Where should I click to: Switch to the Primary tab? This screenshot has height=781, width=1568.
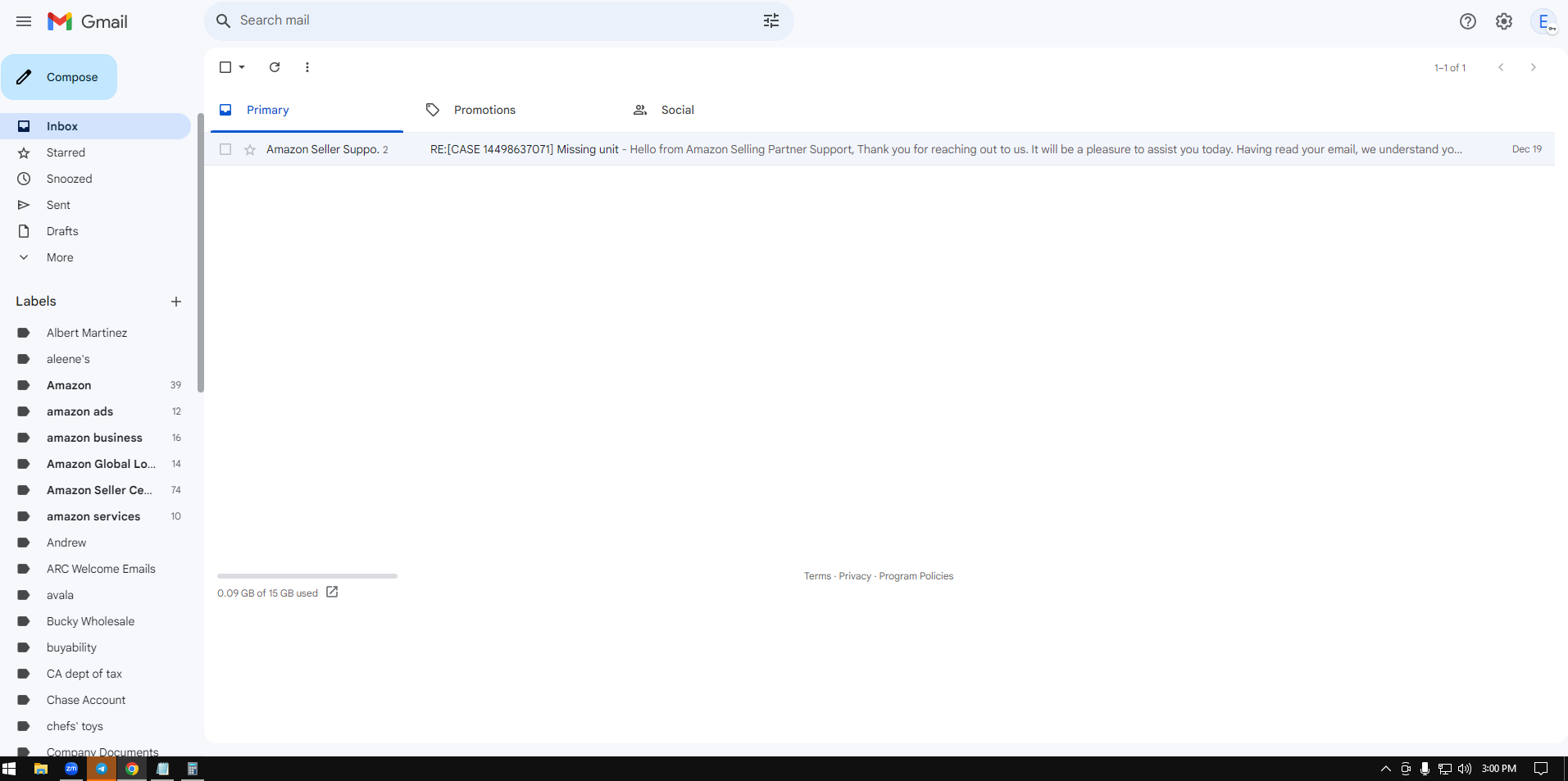point(307,110)
